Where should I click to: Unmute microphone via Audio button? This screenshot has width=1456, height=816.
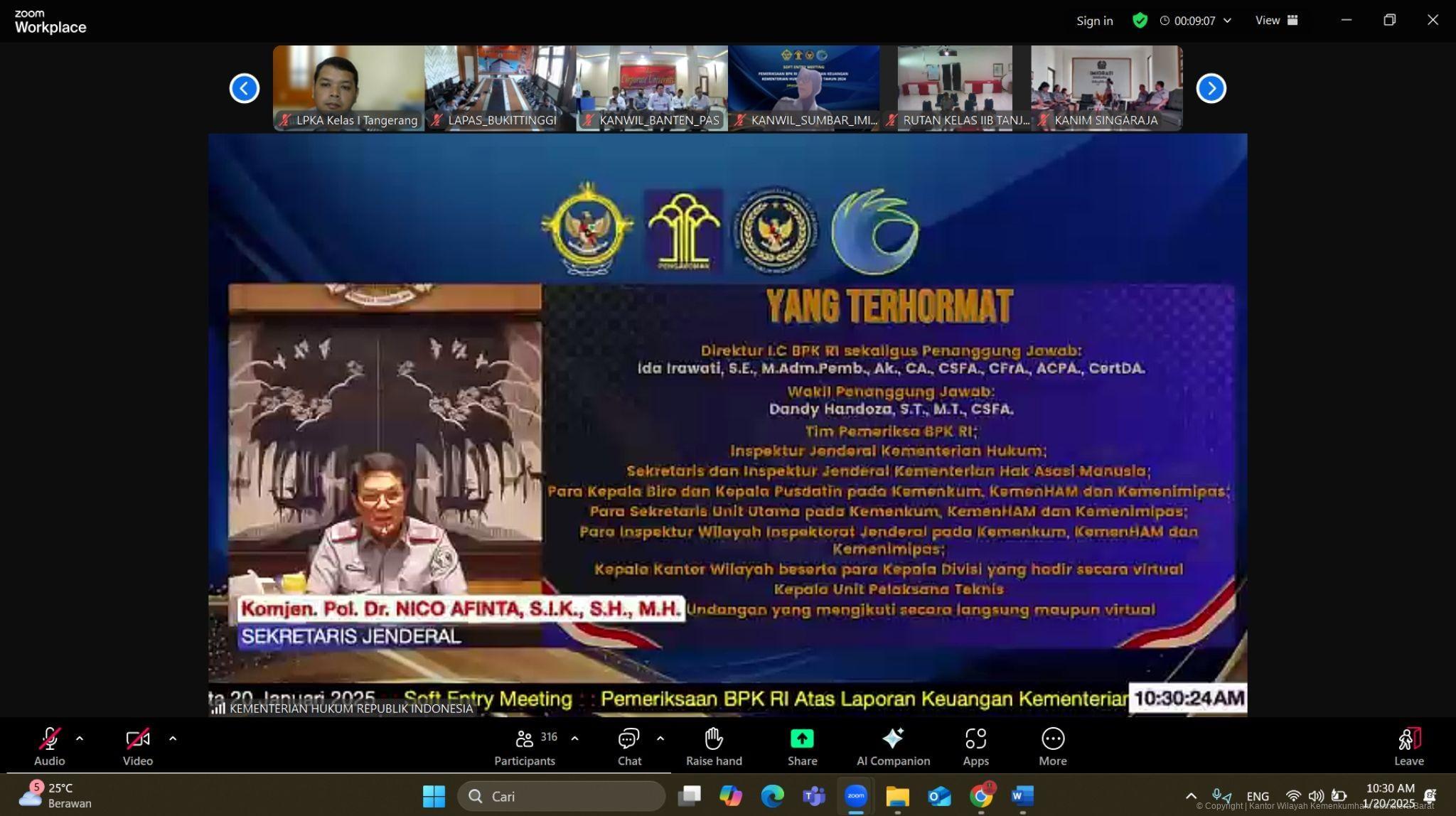click(49, 746)
